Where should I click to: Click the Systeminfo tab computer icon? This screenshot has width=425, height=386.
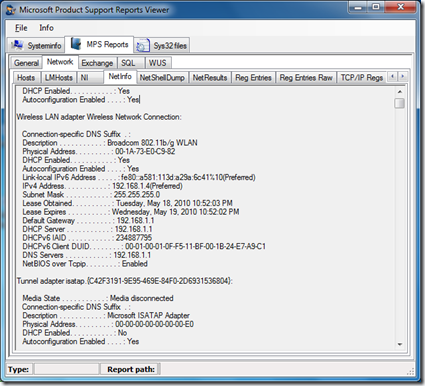(x=17, y=45)
